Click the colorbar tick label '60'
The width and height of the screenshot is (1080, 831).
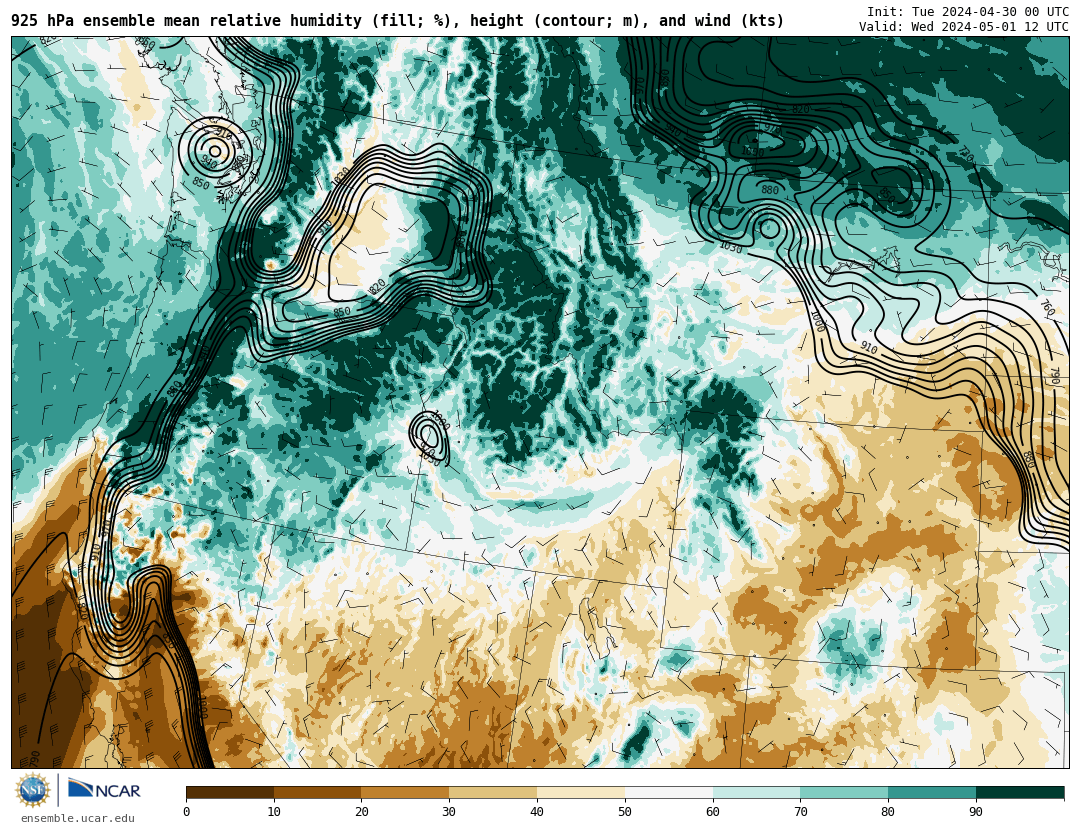[713, 812]
